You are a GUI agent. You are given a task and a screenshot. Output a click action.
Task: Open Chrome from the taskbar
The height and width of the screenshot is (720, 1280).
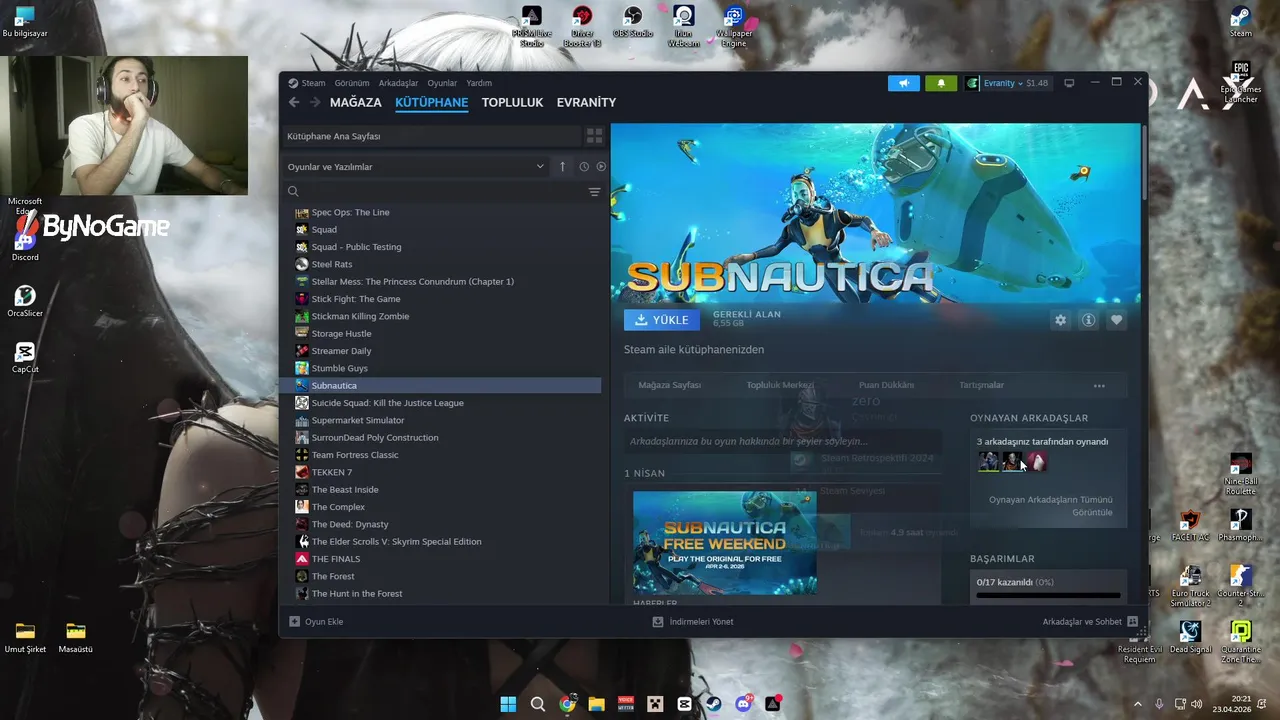[x=567, y=704]
